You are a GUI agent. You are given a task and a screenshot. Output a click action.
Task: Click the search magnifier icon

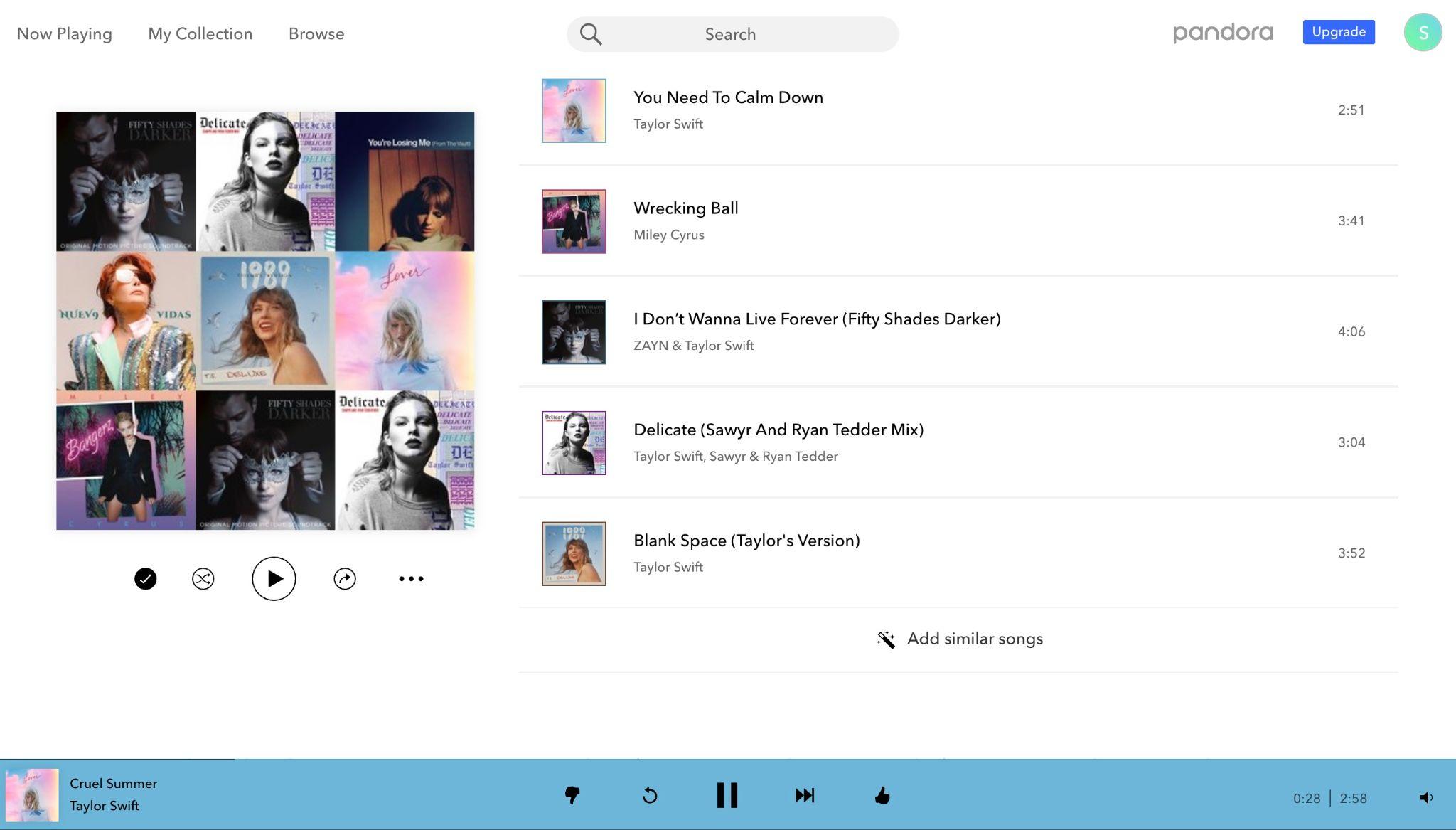coord(590,34)
